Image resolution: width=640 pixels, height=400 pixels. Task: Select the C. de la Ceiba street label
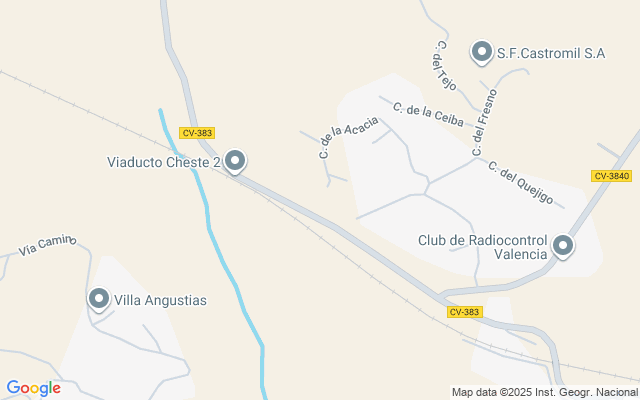[428, 114]
